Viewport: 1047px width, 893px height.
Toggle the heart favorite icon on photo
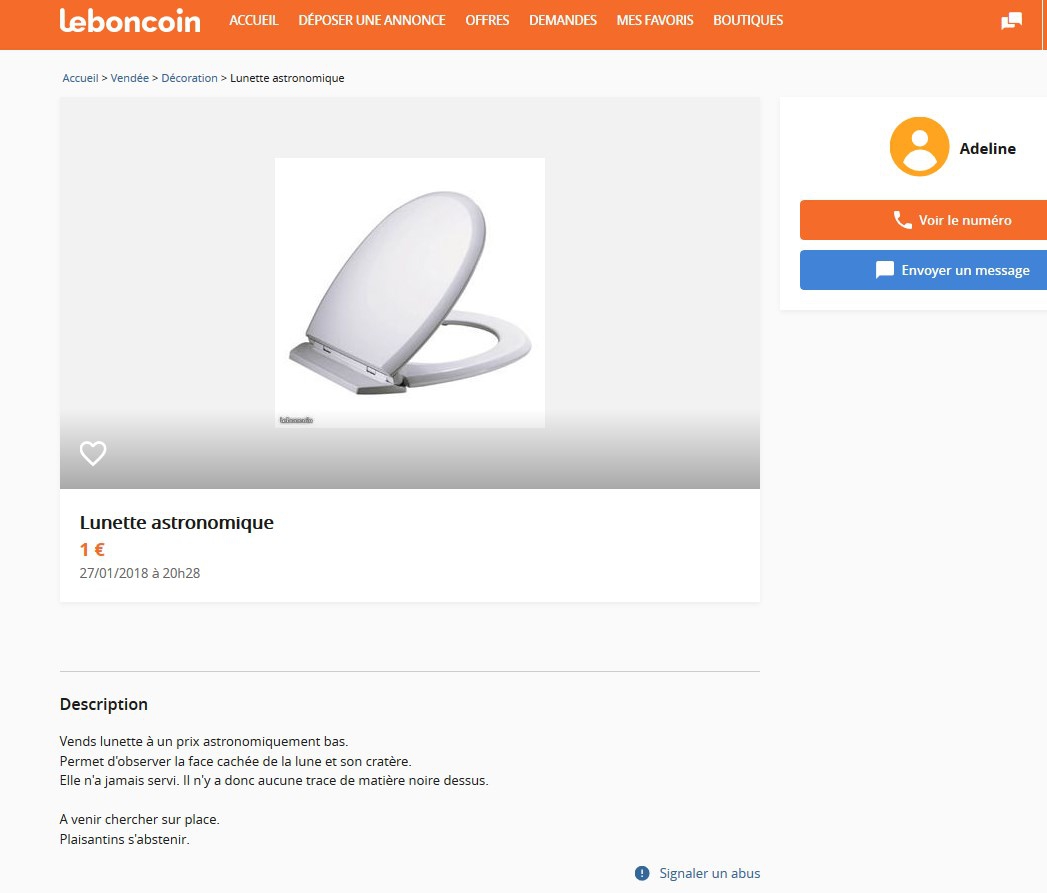click(93, 453)
